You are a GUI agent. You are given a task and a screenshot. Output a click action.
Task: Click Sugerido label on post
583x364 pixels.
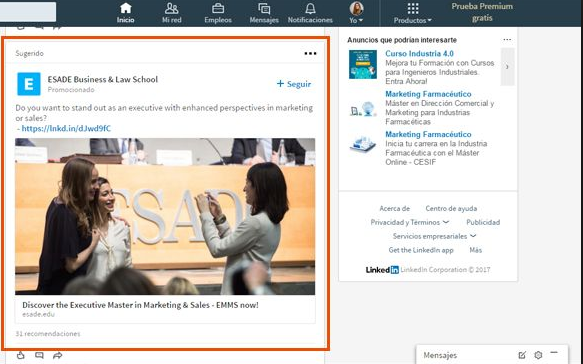click(29, 54)
